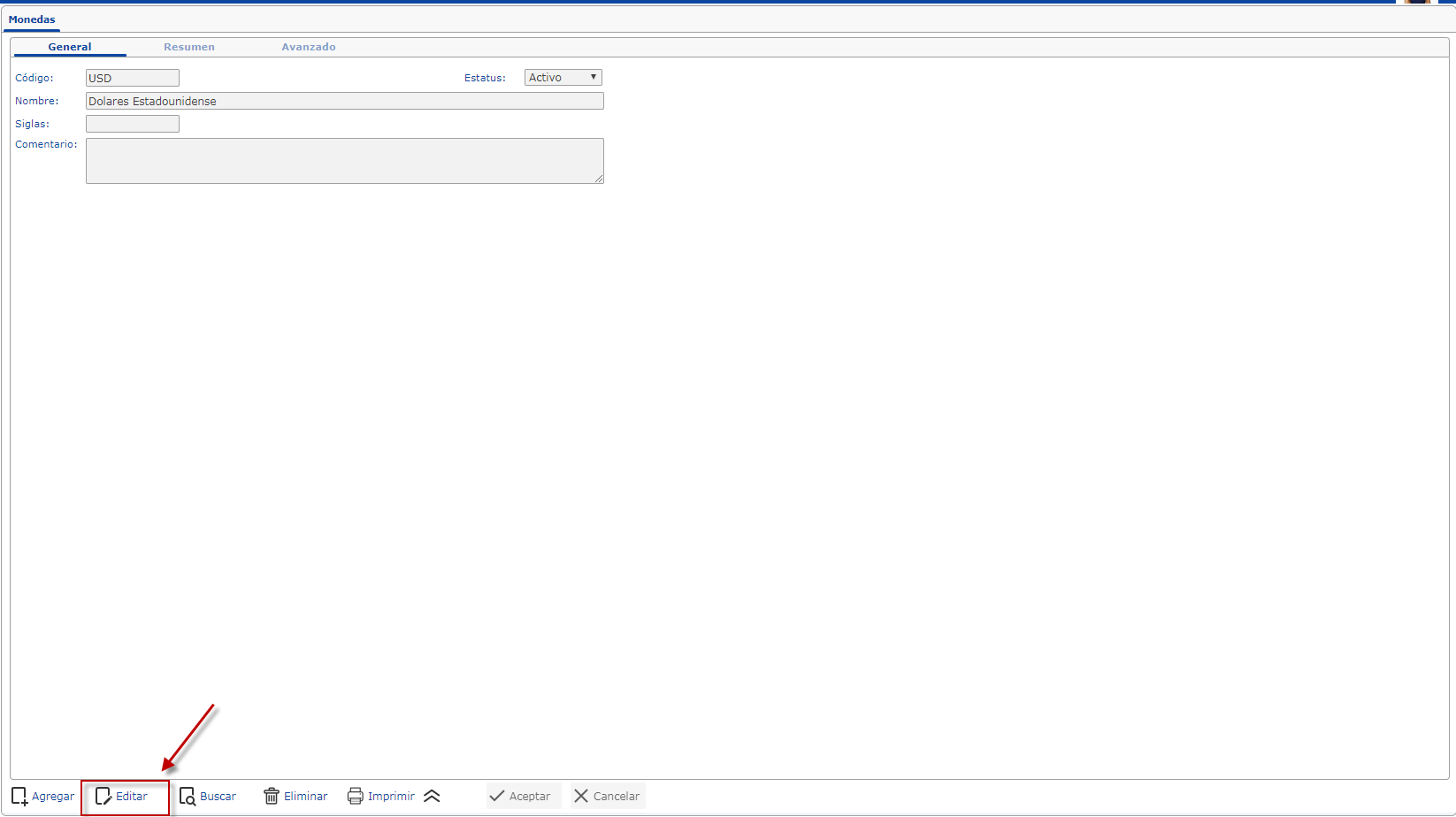Click the Agregar button label

point(53,797)
